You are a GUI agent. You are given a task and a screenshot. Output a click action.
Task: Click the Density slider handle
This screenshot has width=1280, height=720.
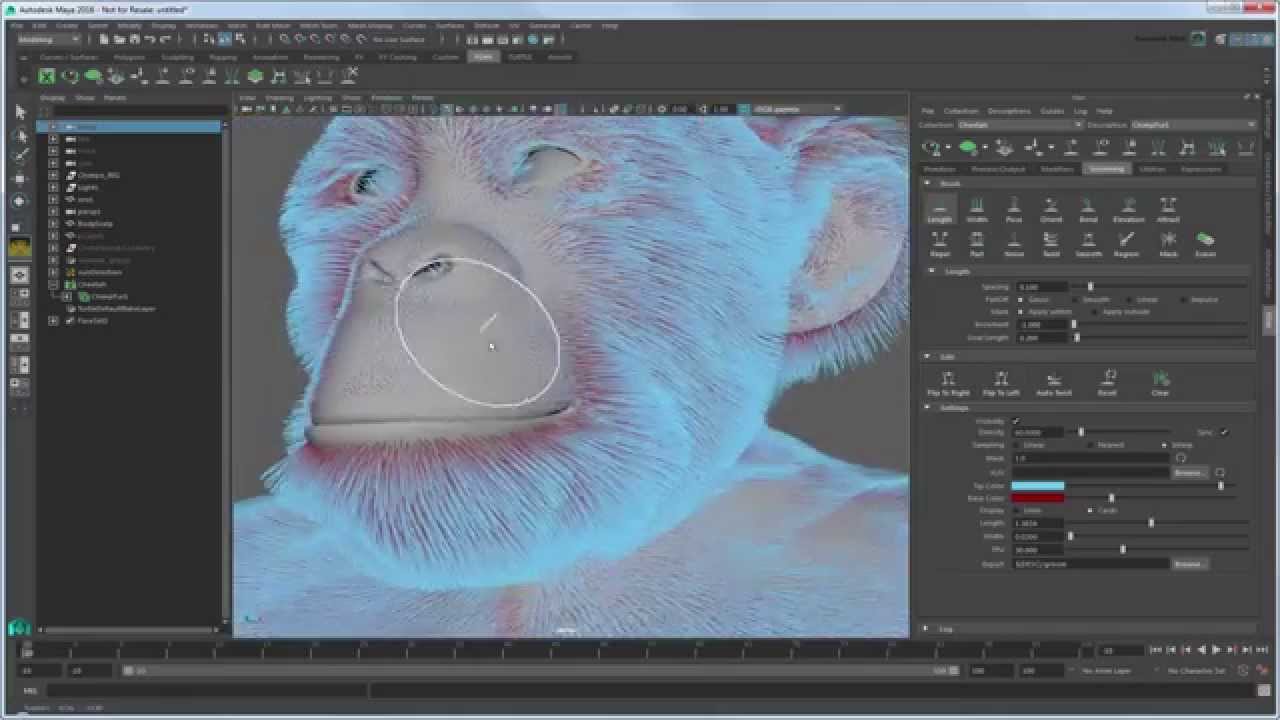(1081, 432)
